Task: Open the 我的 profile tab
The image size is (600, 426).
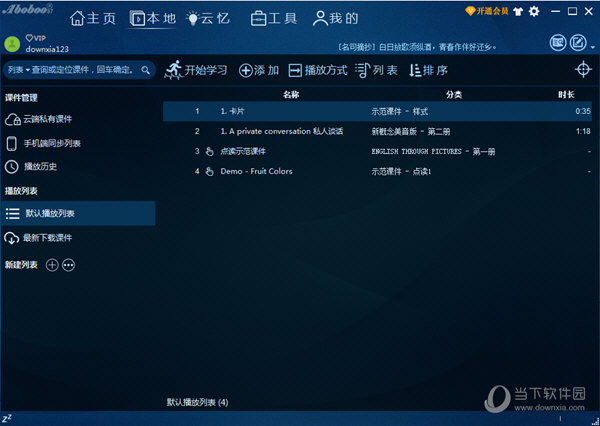Action: (335, 18)
